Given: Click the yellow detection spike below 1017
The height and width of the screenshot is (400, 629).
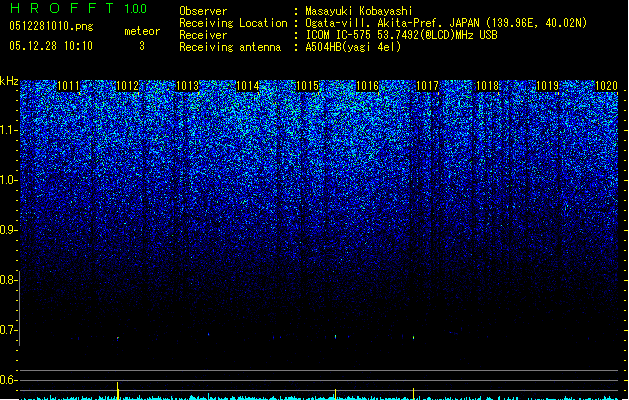Looking at the screenshot, I should tap(414, 394).
